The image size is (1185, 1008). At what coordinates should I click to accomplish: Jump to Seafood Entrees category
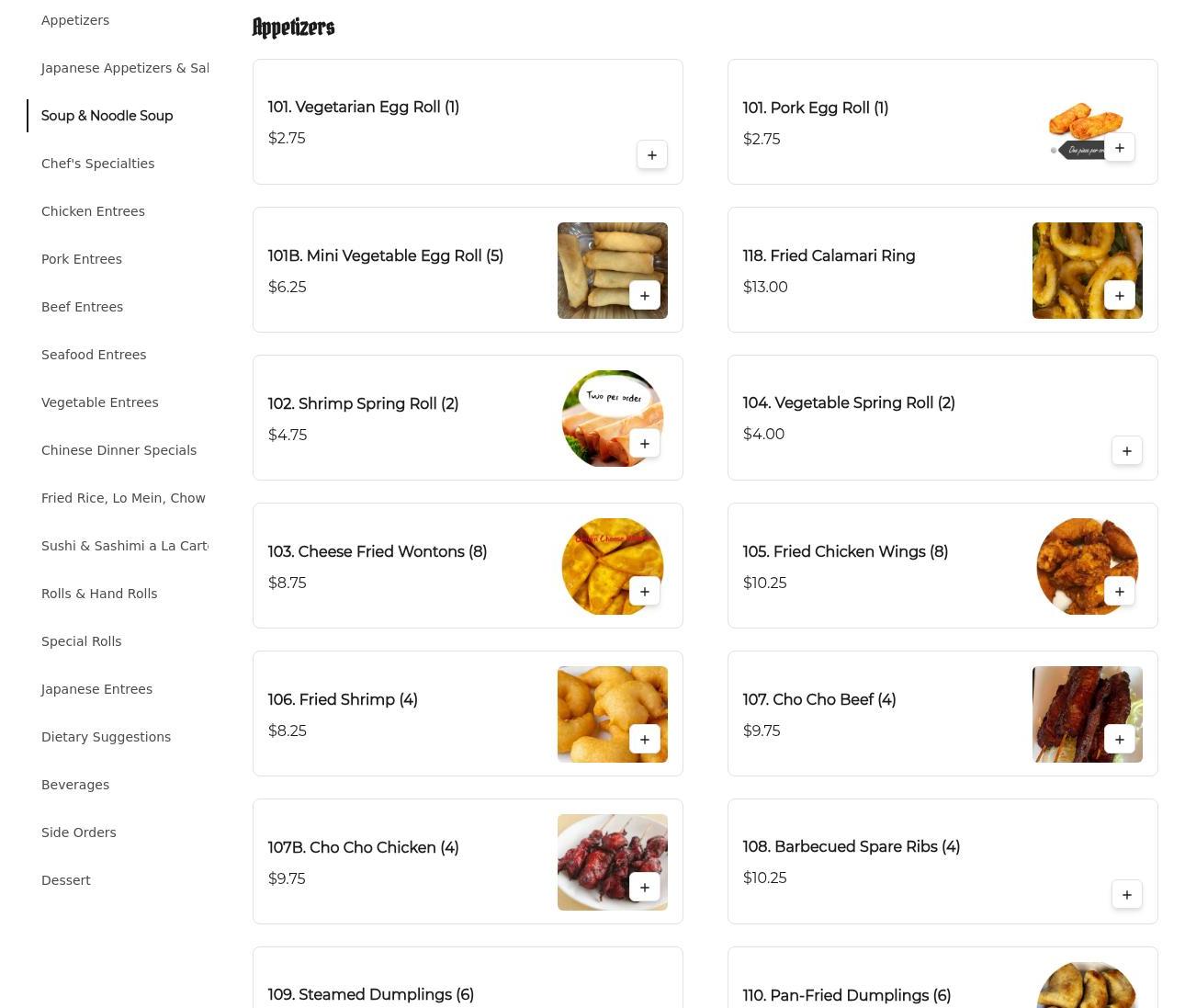click(94, 355)
